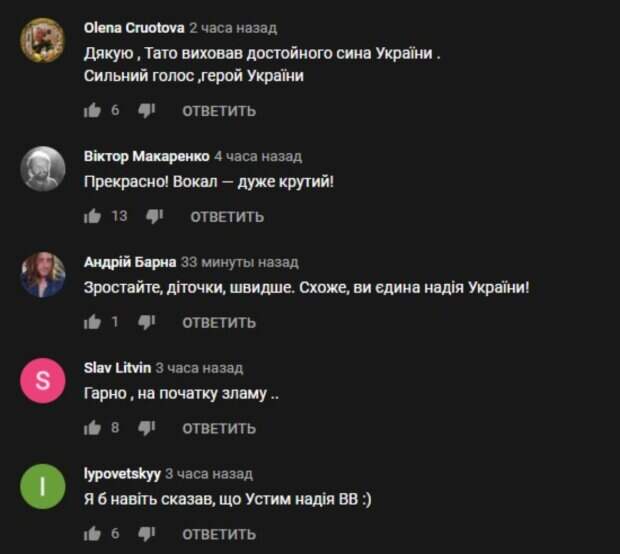This screenshot has height=554, width=620.
Task: Open Андрій Барна channel name link
Action: [130, 262]
